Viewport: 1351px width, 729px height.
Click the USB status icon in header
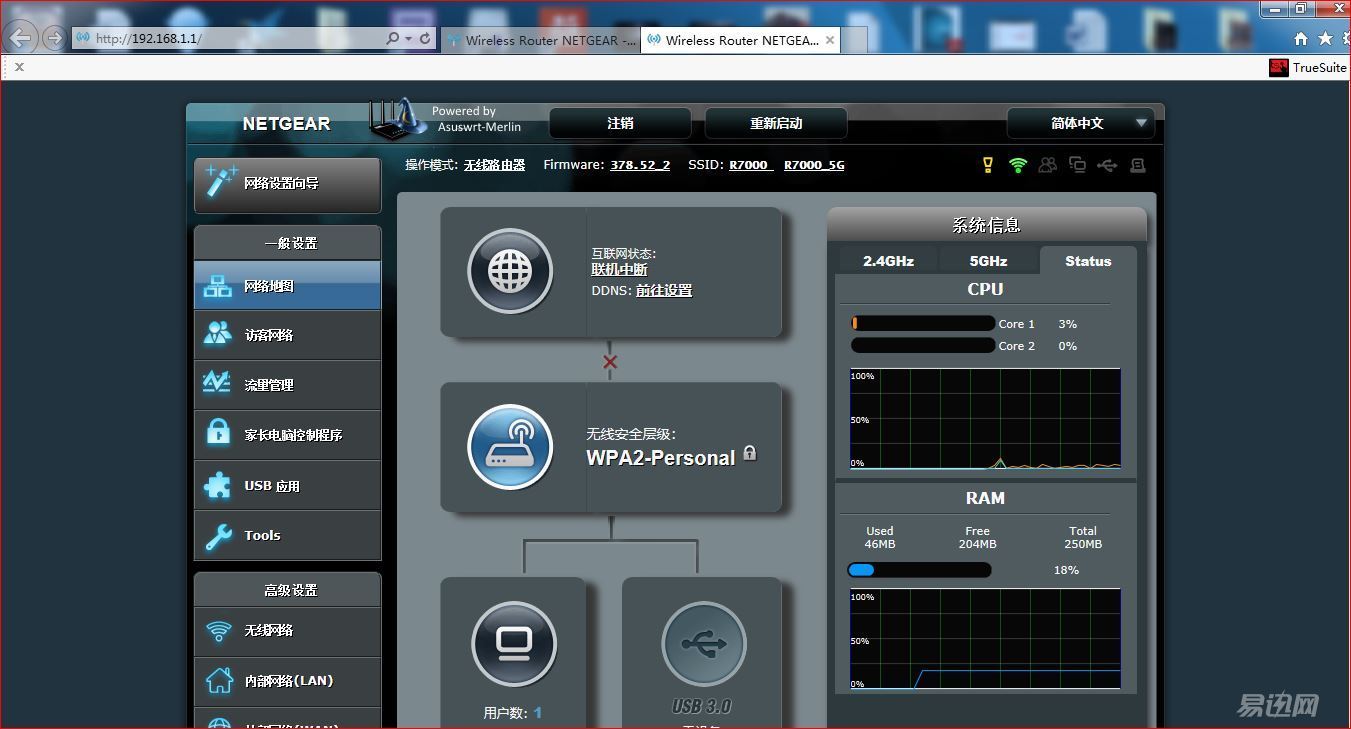coord(1107,165)
